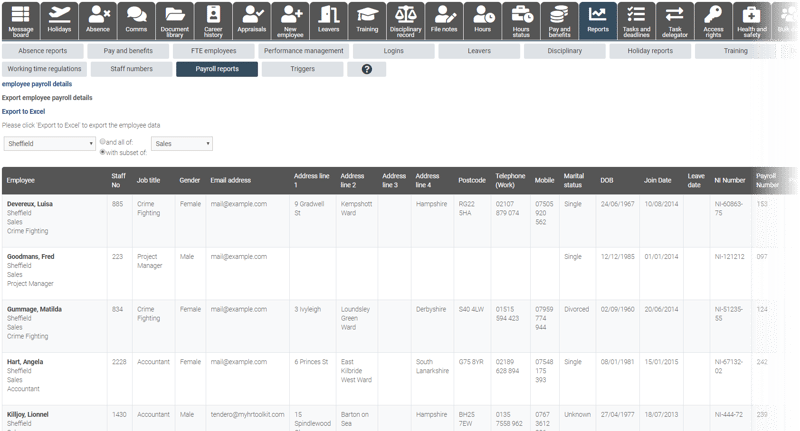Click staff number 885 cell
The height and width of the screenshot is (431, 800).
(x=118, y=204)
